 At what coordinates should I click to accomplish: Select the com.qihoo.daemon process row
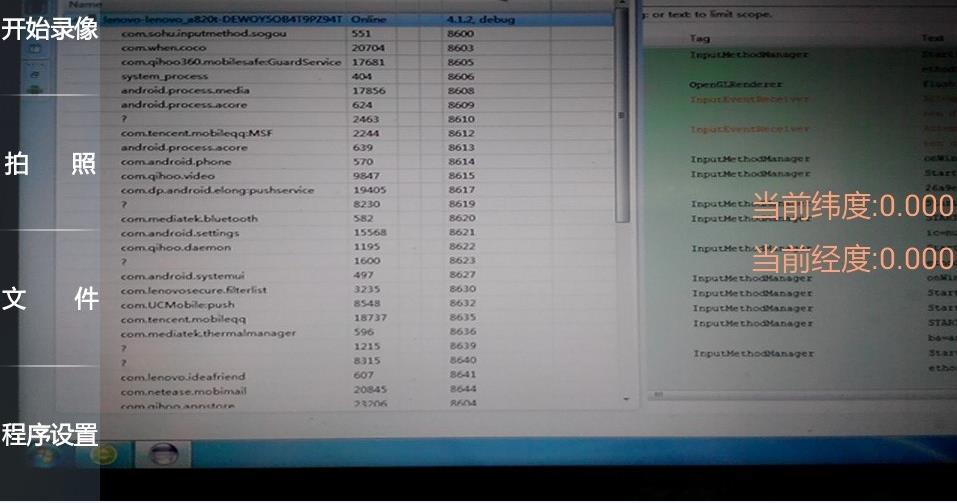coord(357,247)
